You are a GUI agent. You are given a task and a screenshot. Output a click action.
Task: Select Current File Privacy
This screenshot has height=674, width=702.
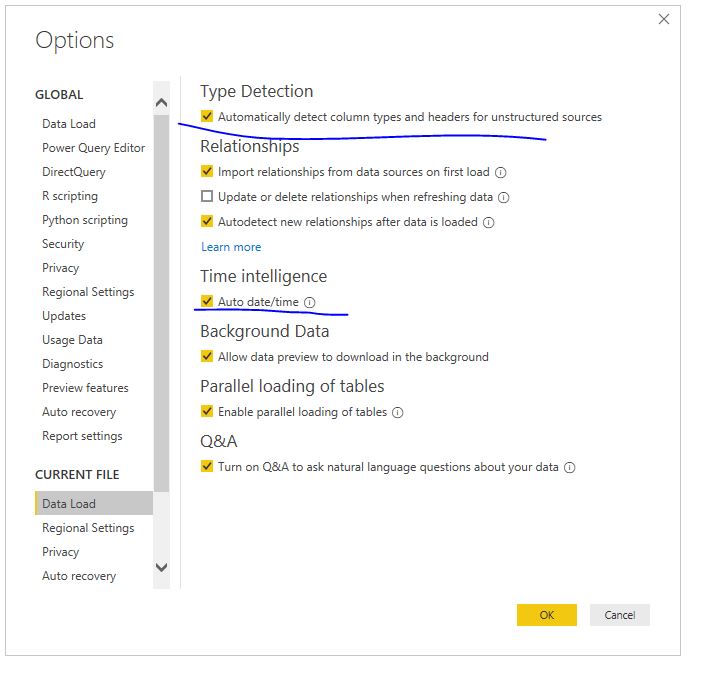tap(60, 552)
